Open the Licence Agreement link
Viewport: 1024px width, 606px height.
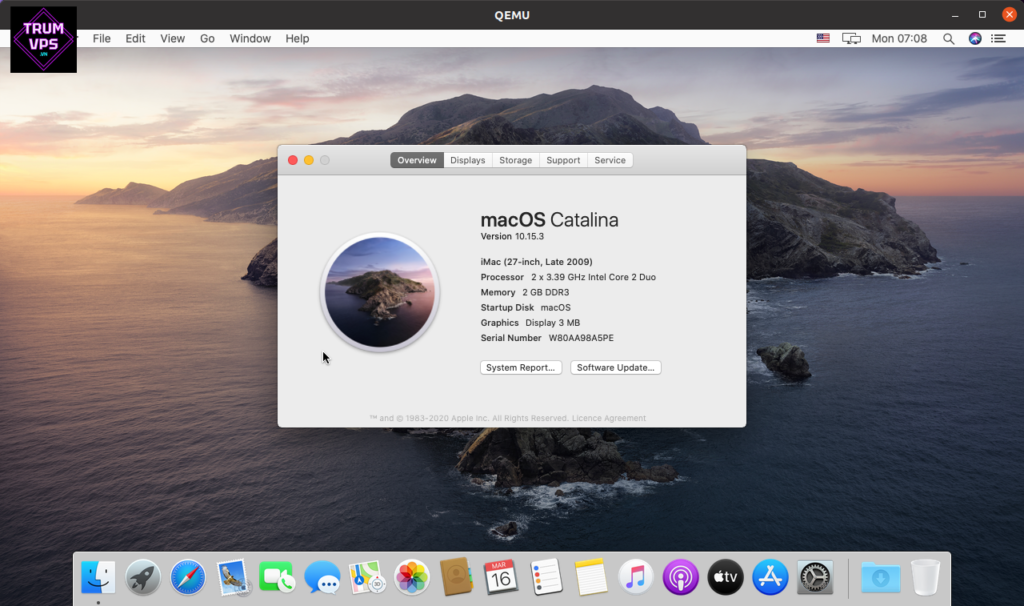click(x=608, y=418)
